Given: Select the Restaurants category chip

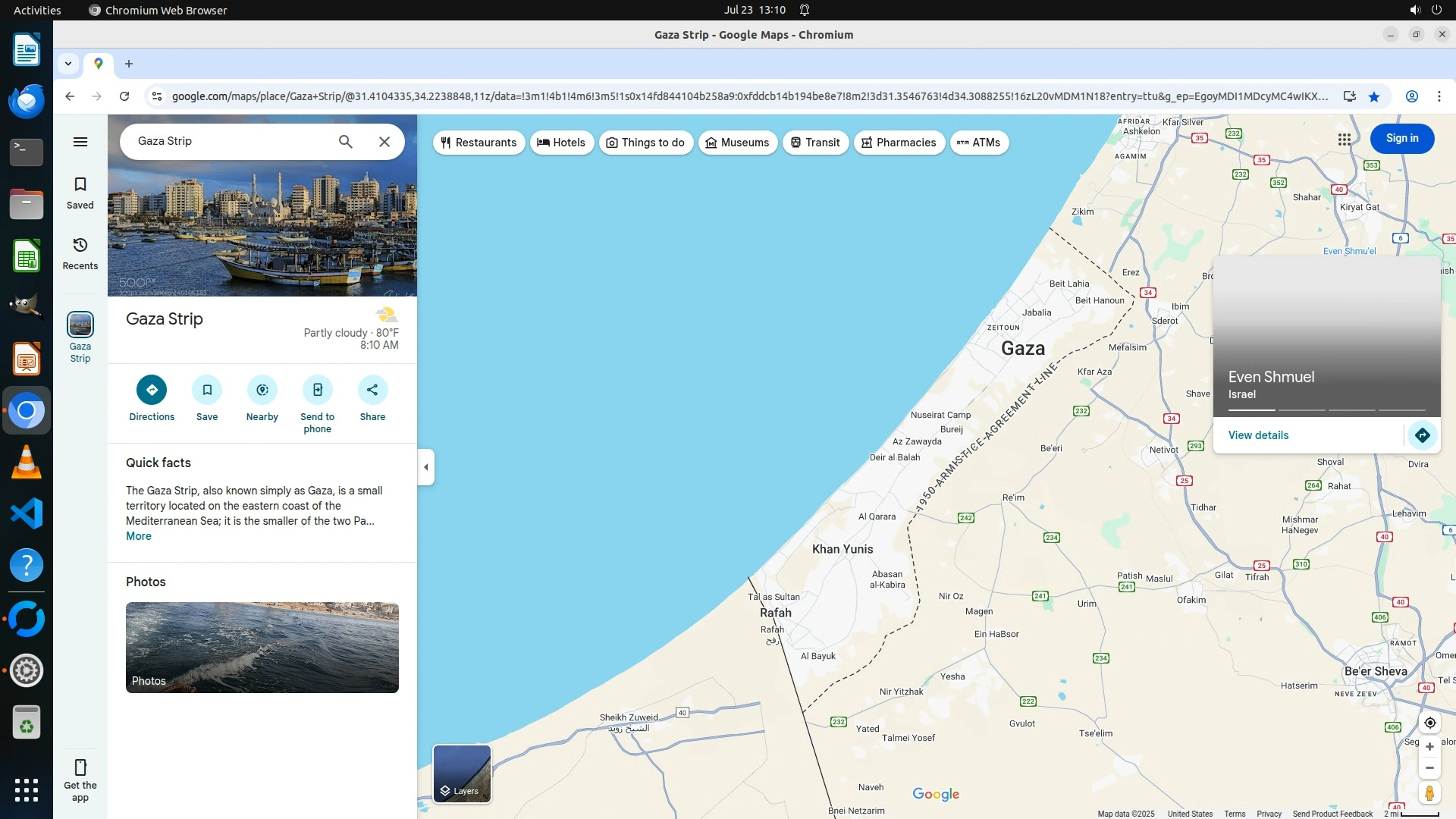Looking at the screenshot, I should [x=479, y=143].
